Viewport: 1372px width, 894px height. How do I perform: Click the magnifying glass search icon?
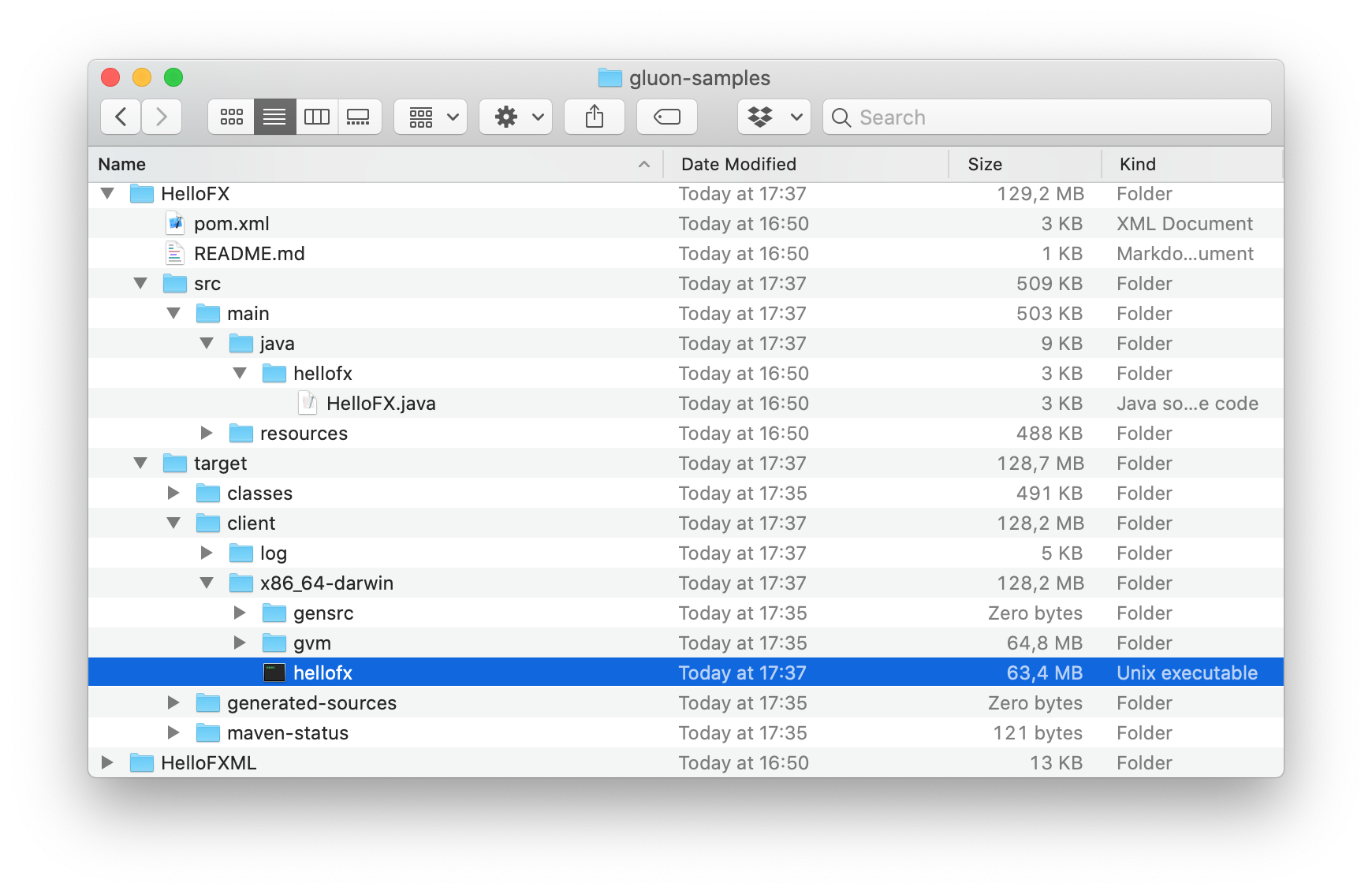841,117
